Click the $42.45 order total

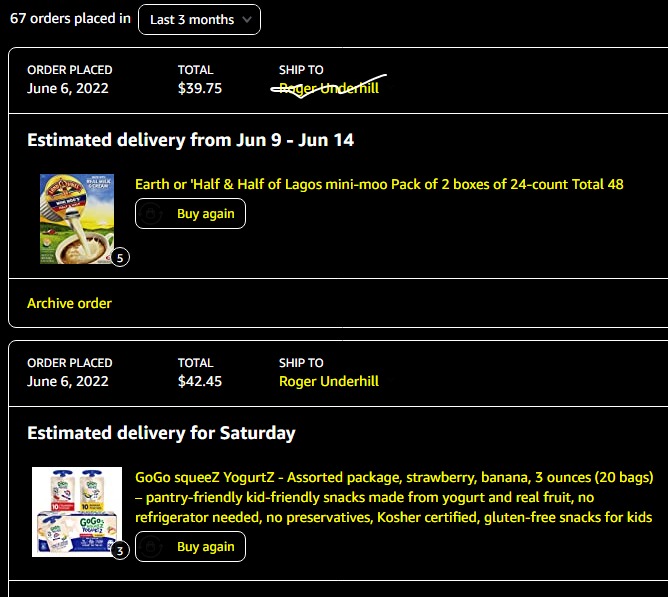coord(199,381)
